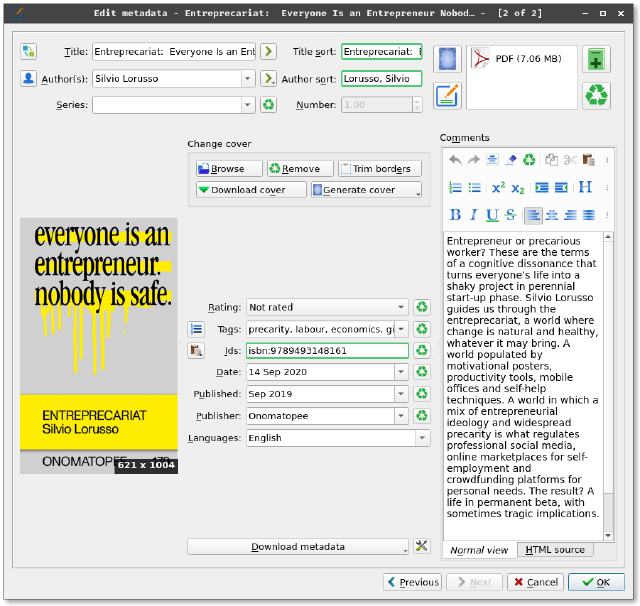This screenshot has width=640, height=606.
Task: Open the Published date dropdown
Action: coord(401,394)
